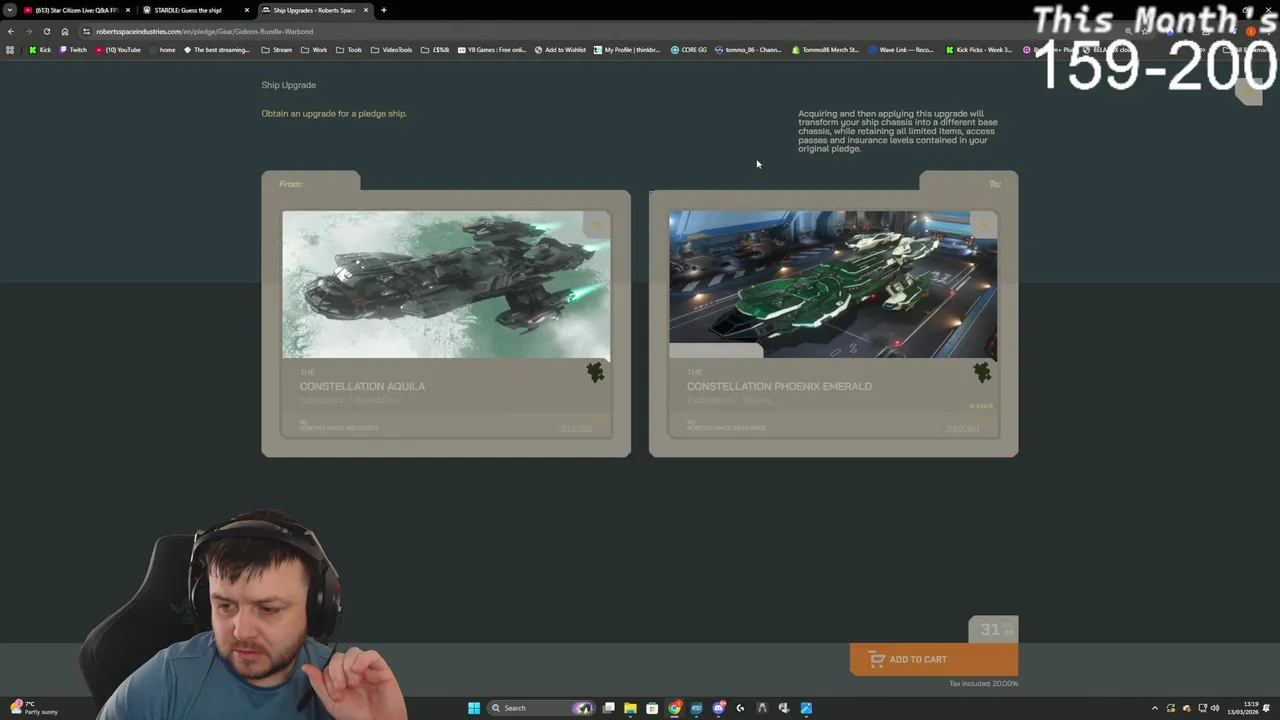Open Logitech G Hub taskbar icon
This screenshot has width=1280, height=720.
(x=741, y=708)
